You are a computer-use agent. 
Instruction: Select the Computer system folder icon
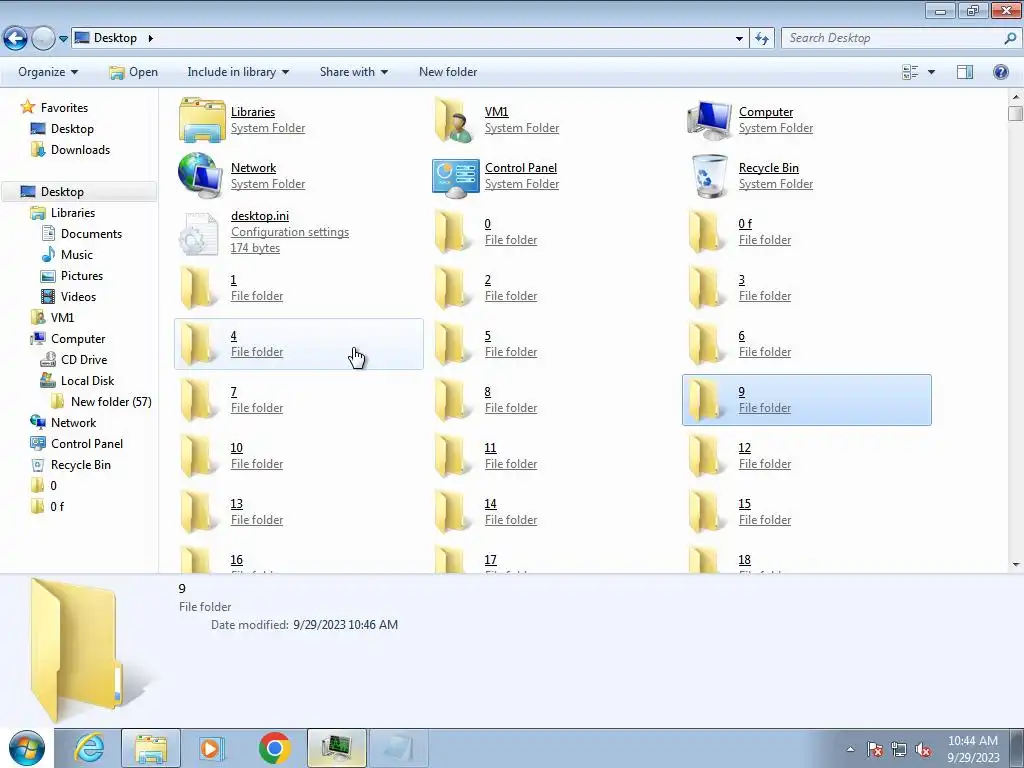(709, 120)
